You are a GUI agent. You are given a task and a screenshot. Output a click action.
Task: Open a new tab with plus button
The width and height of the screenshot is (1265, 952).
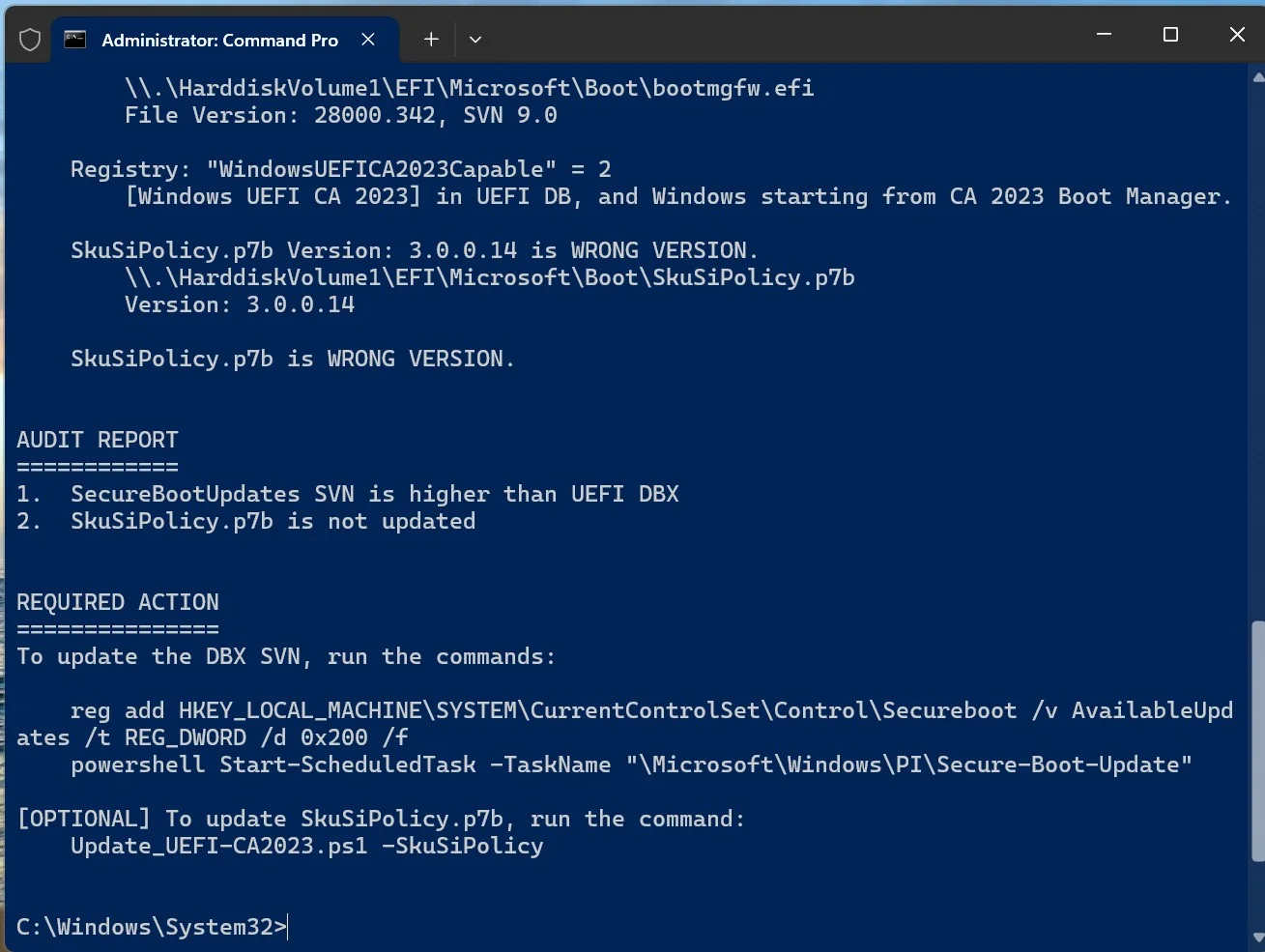(x=431, y=40)
